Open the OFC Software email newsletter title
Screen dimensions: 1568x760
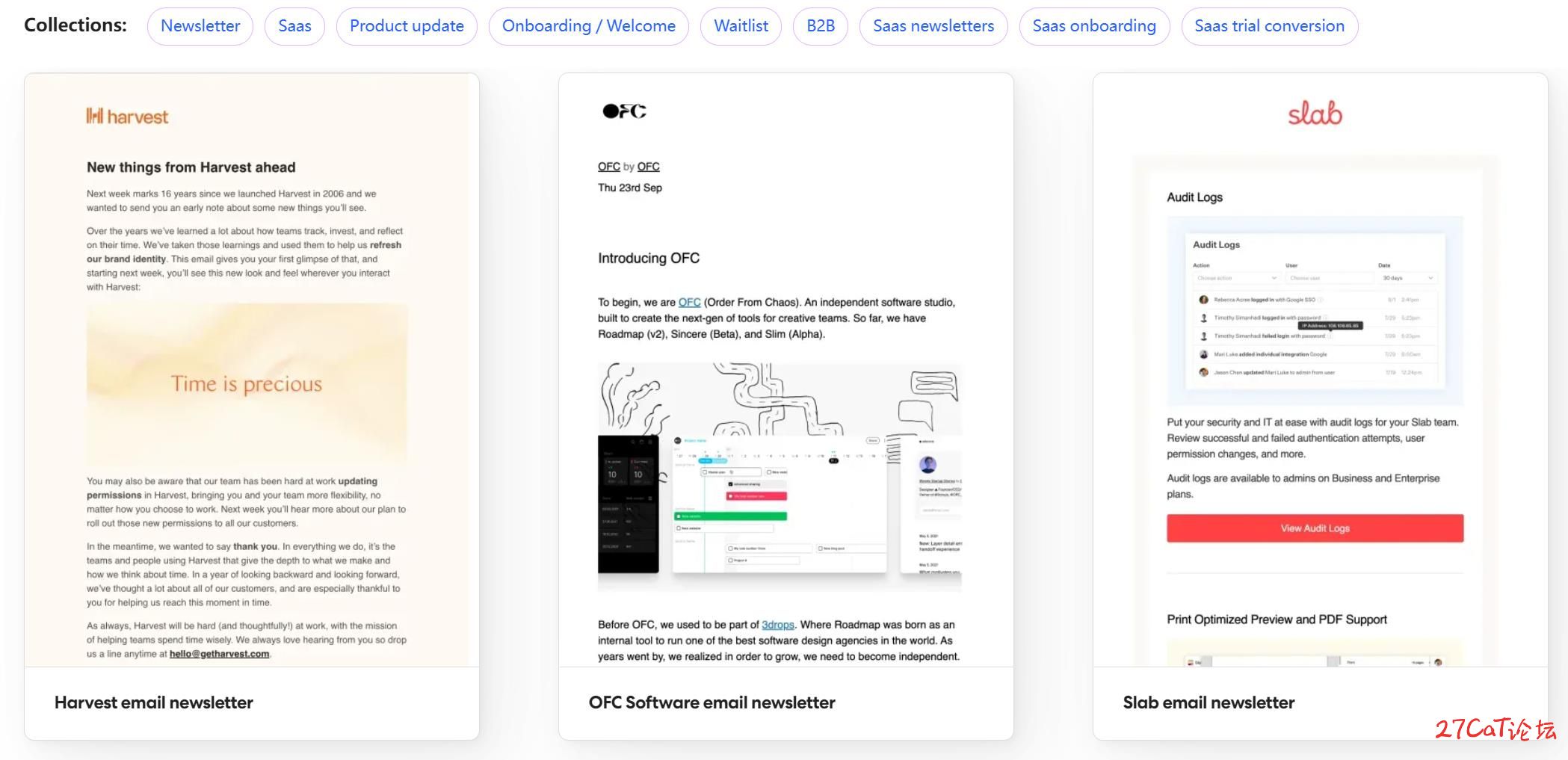pos(712,702)
